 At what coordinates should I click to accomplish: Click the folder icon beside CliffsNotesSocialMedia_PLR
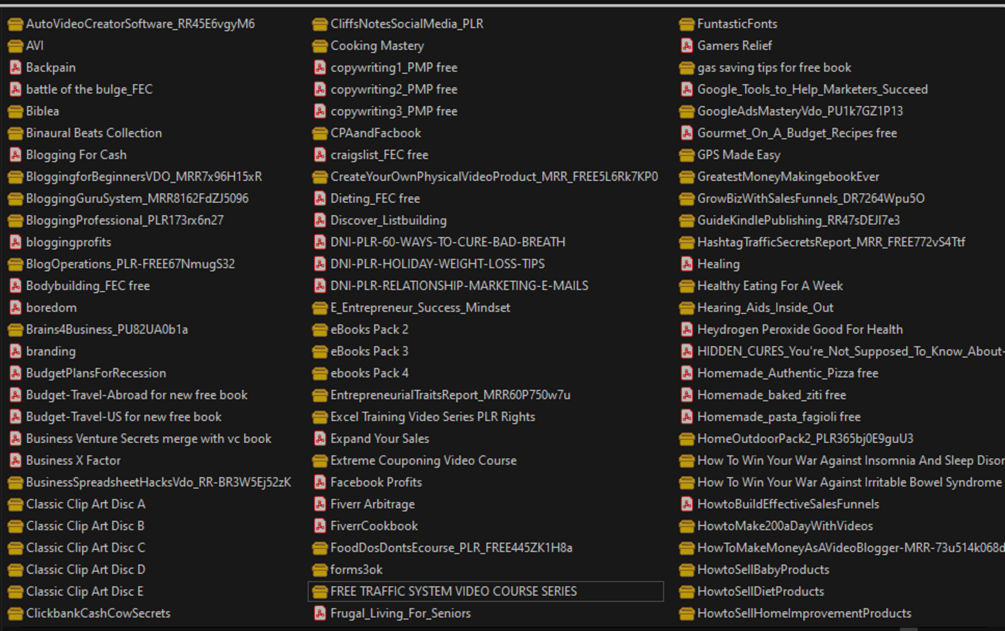(320, 24)
